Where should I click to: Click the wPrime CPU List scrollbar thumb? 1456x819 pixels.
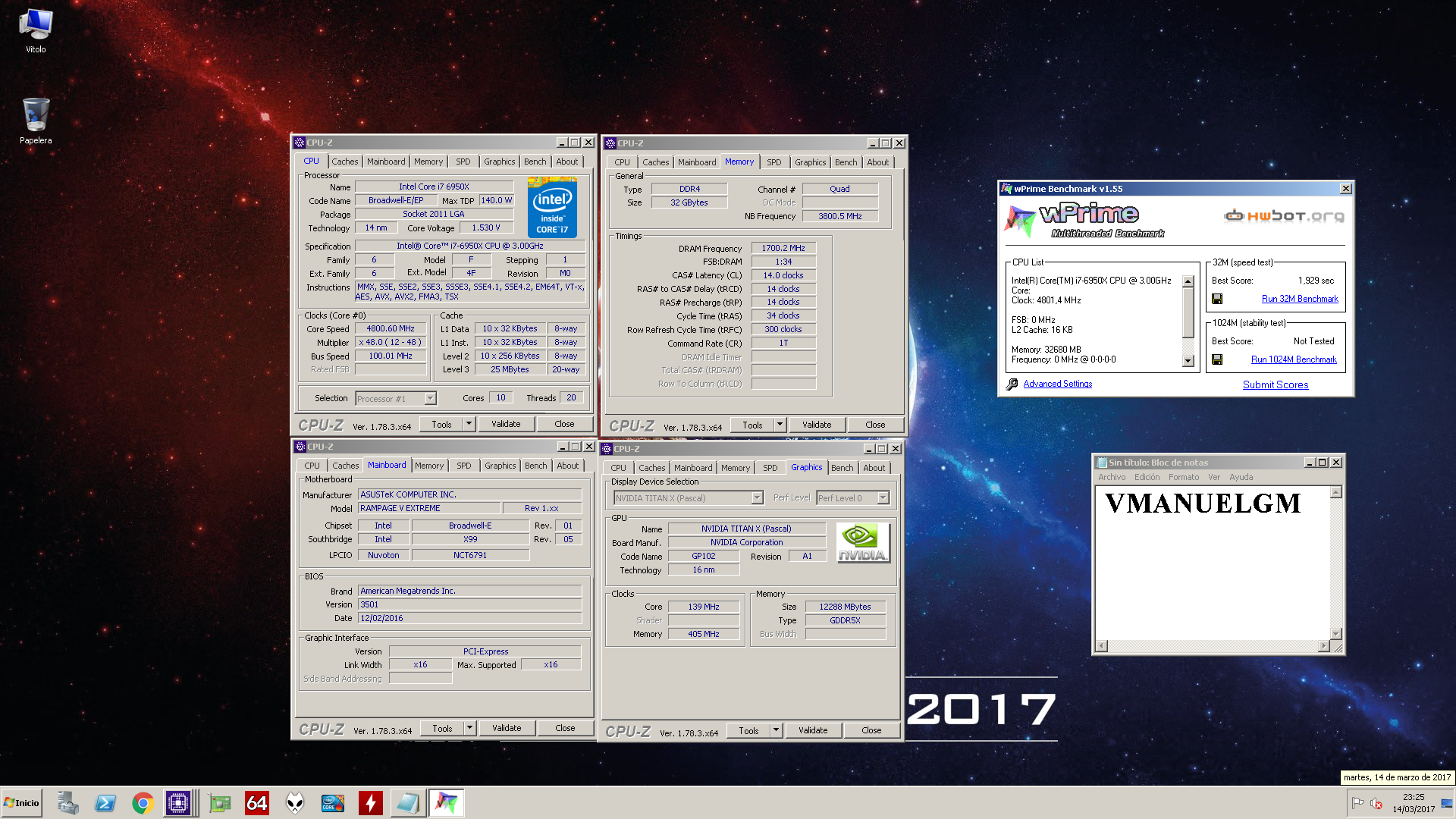pos(1188,312)
